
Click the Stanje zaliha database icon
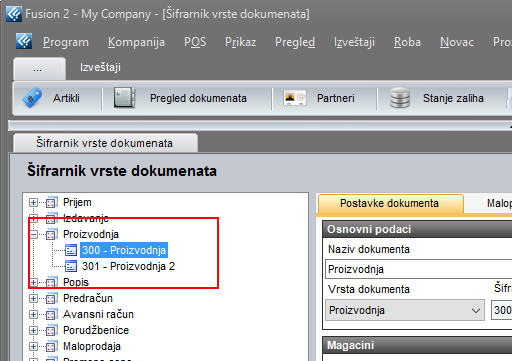click(x=400, y=98)
